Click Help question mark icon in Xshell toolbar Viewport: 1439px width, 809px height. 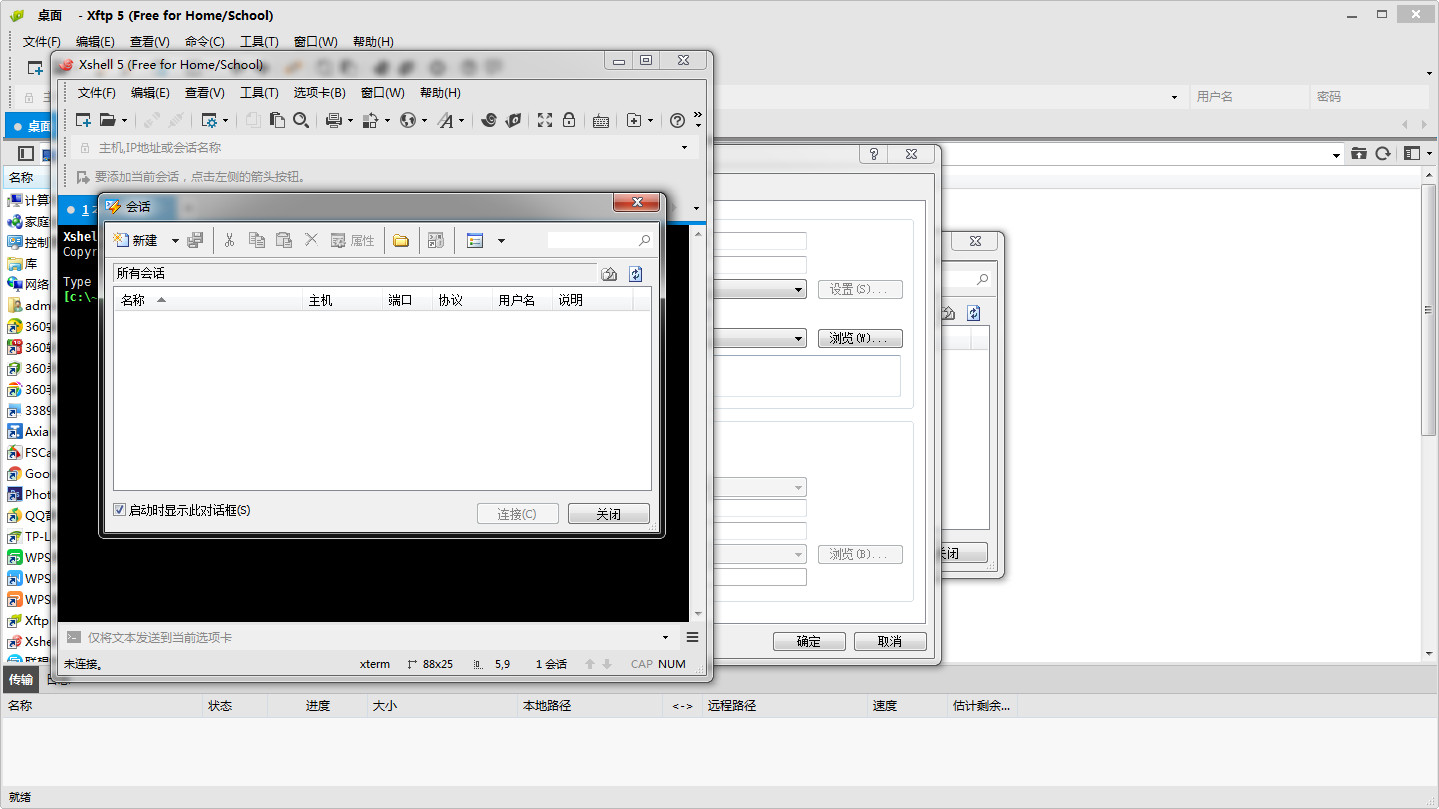pyautogui.click(x=677, y=120)
